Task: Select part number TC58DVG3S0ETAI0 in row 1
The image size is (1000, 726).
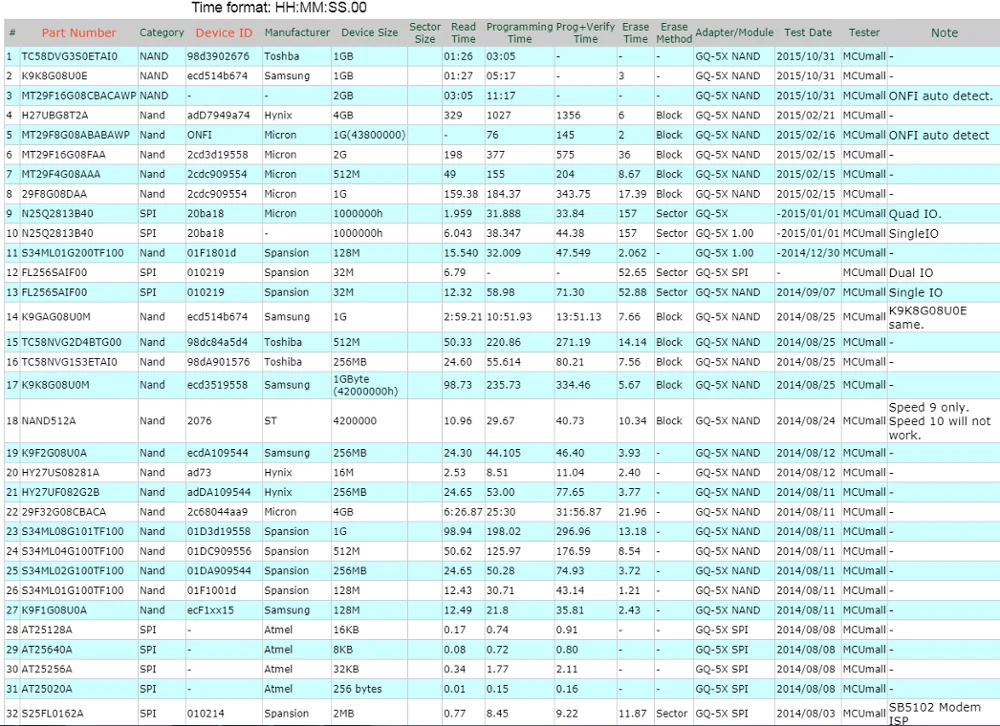Action: [70, 56]
